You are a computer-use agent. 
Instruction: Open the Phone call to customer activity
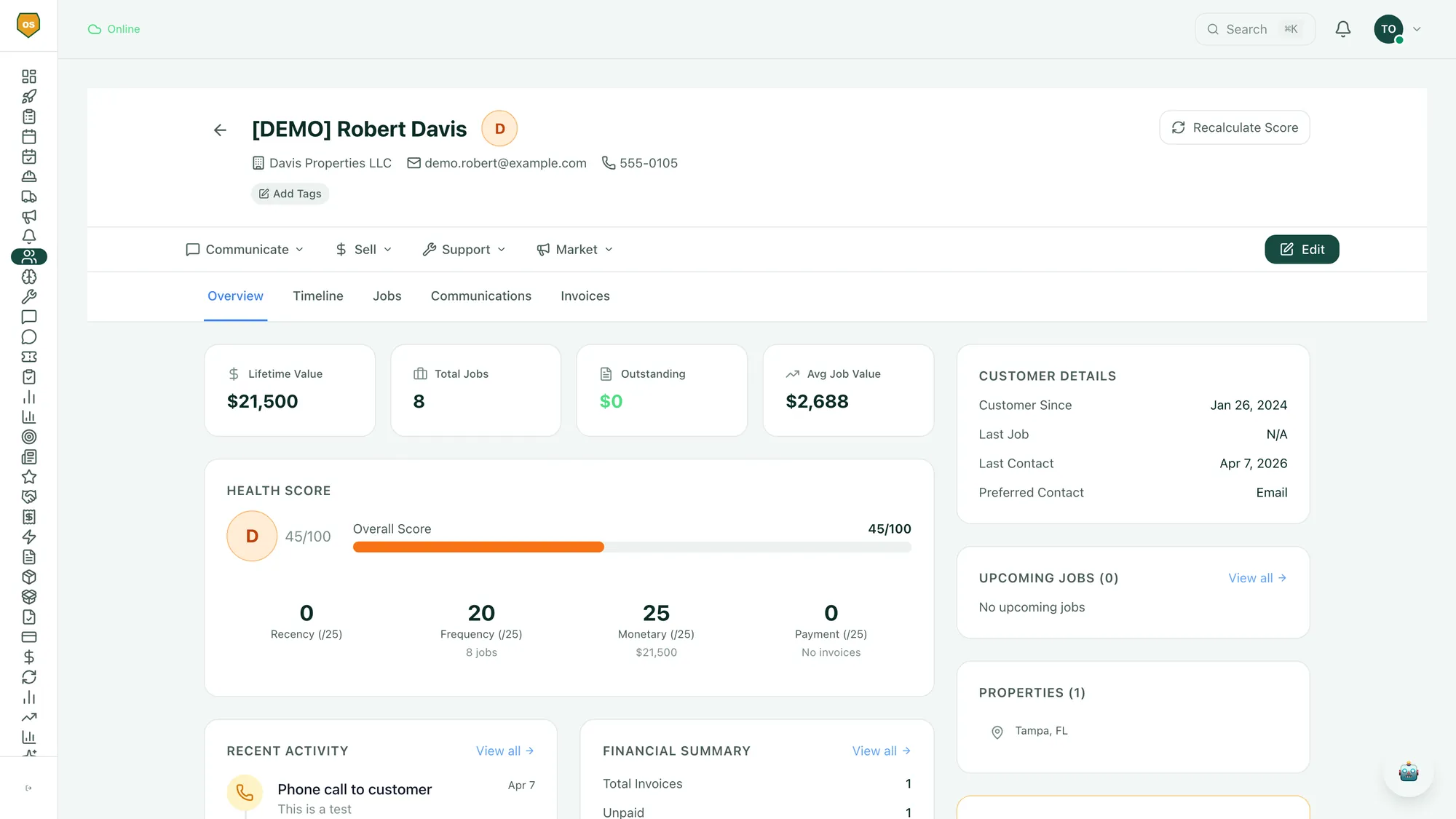pos(381,797)
